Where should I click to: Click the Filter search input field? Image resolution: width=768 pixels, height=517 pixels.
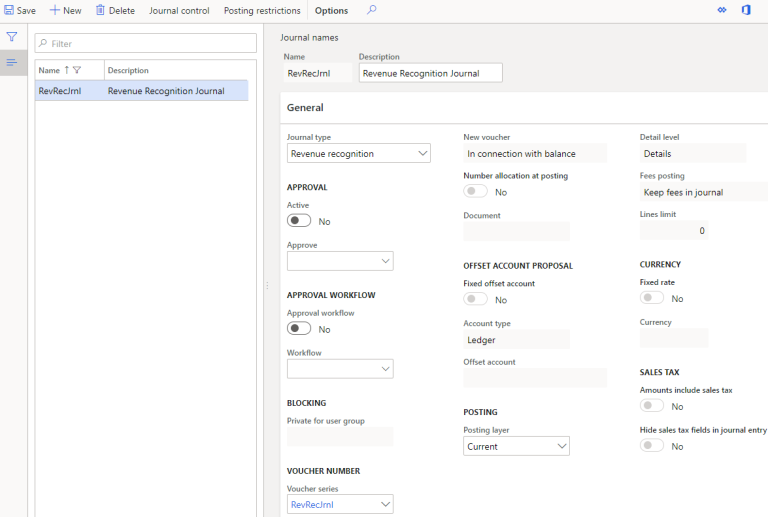pos(150,44)
